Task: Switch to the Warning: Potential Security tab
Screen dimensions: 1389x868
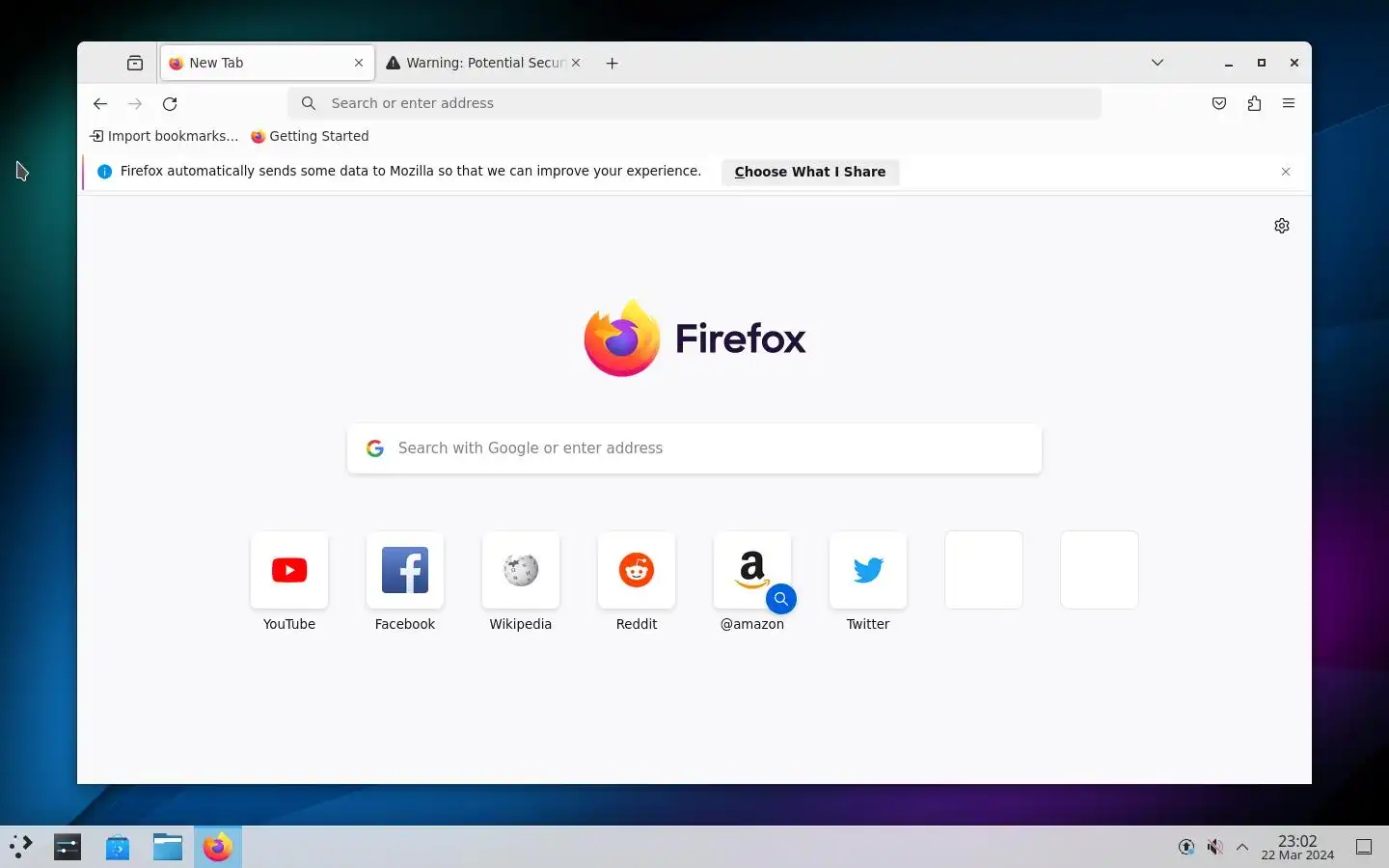Action: point(483,63)
